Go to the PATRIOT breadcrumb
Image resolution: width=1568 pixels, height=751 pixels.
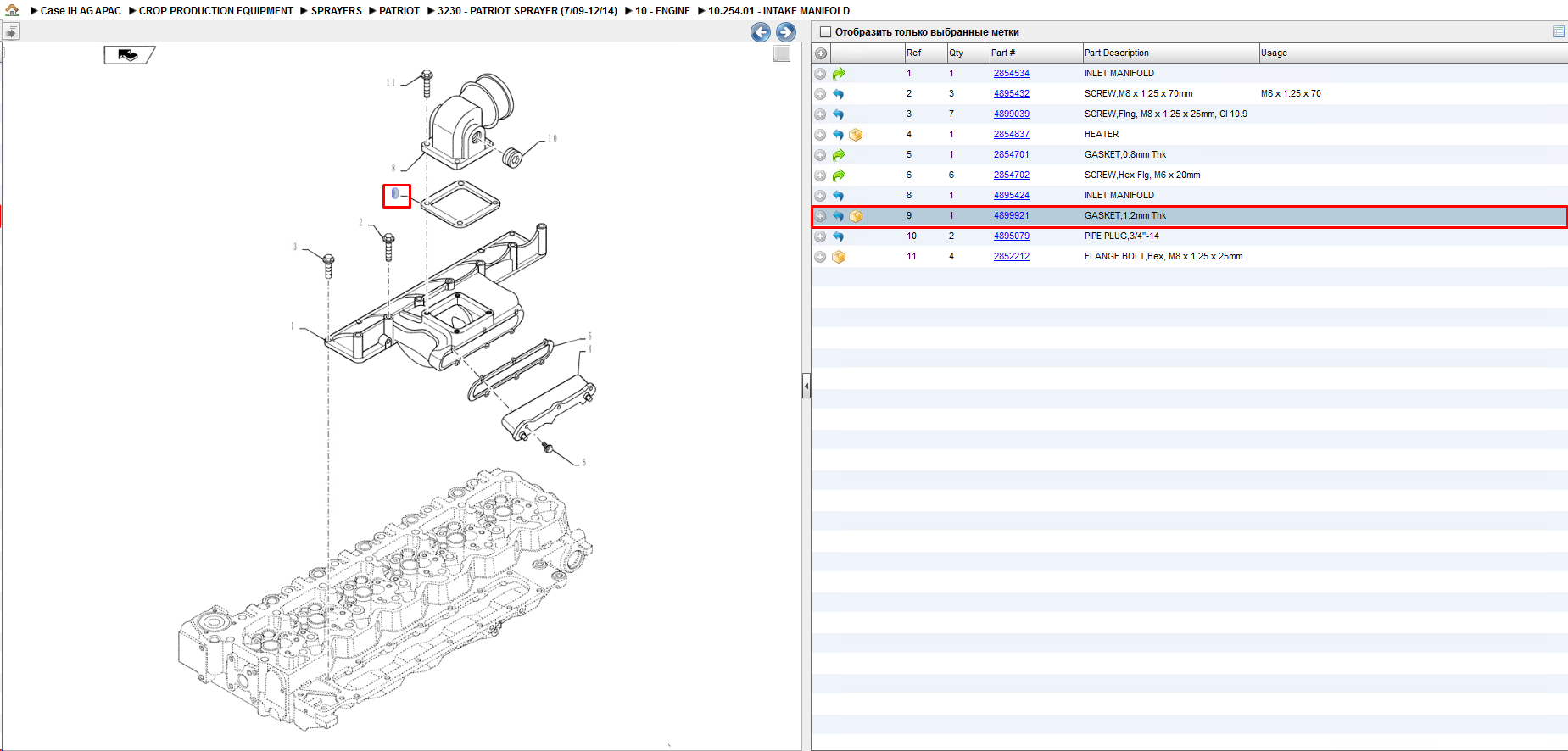[x=399, y=11]
